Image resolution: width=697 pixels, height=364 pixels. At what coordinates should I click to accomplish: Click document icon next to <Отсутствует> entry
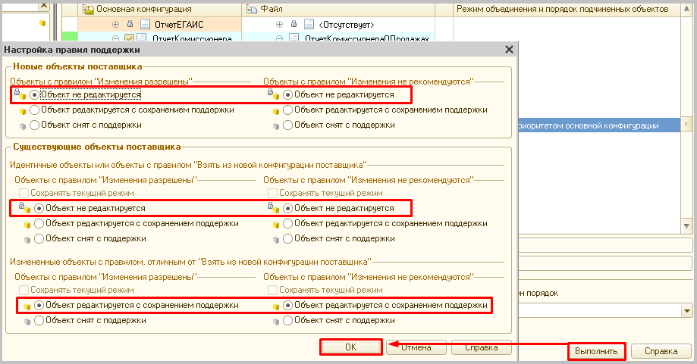coord(308,24)
